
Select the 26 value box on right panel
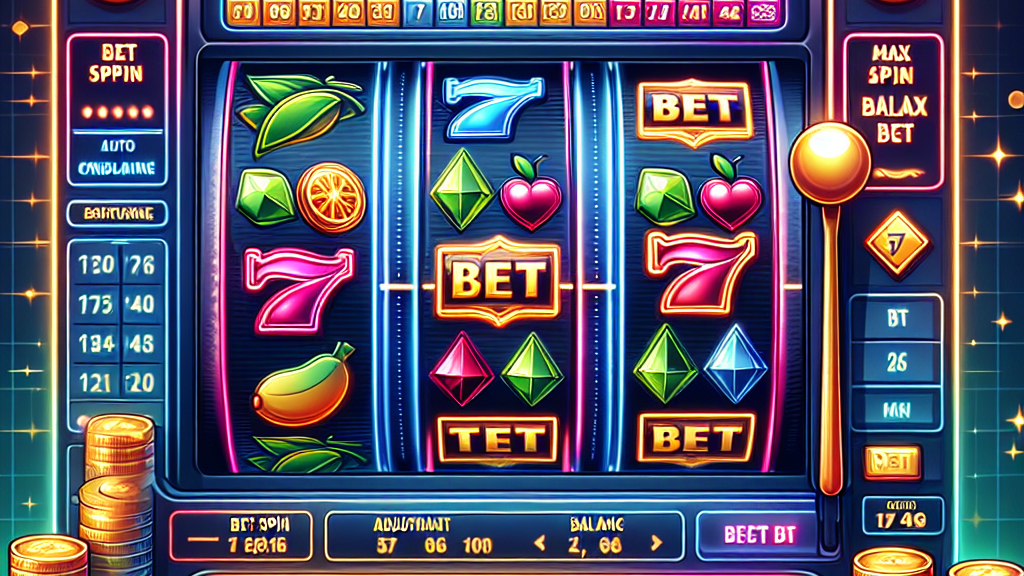pyautogui.click(x=897, y=362)
